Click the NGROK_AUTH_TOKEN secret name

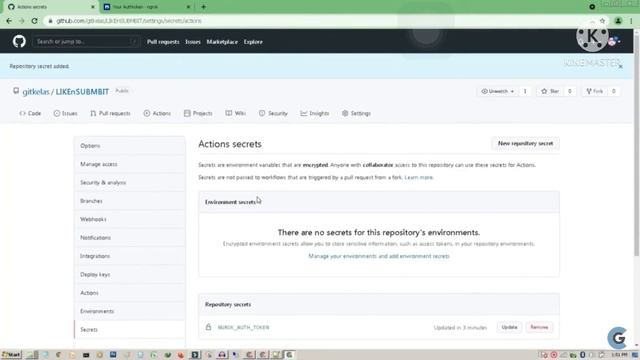[243, 327]
